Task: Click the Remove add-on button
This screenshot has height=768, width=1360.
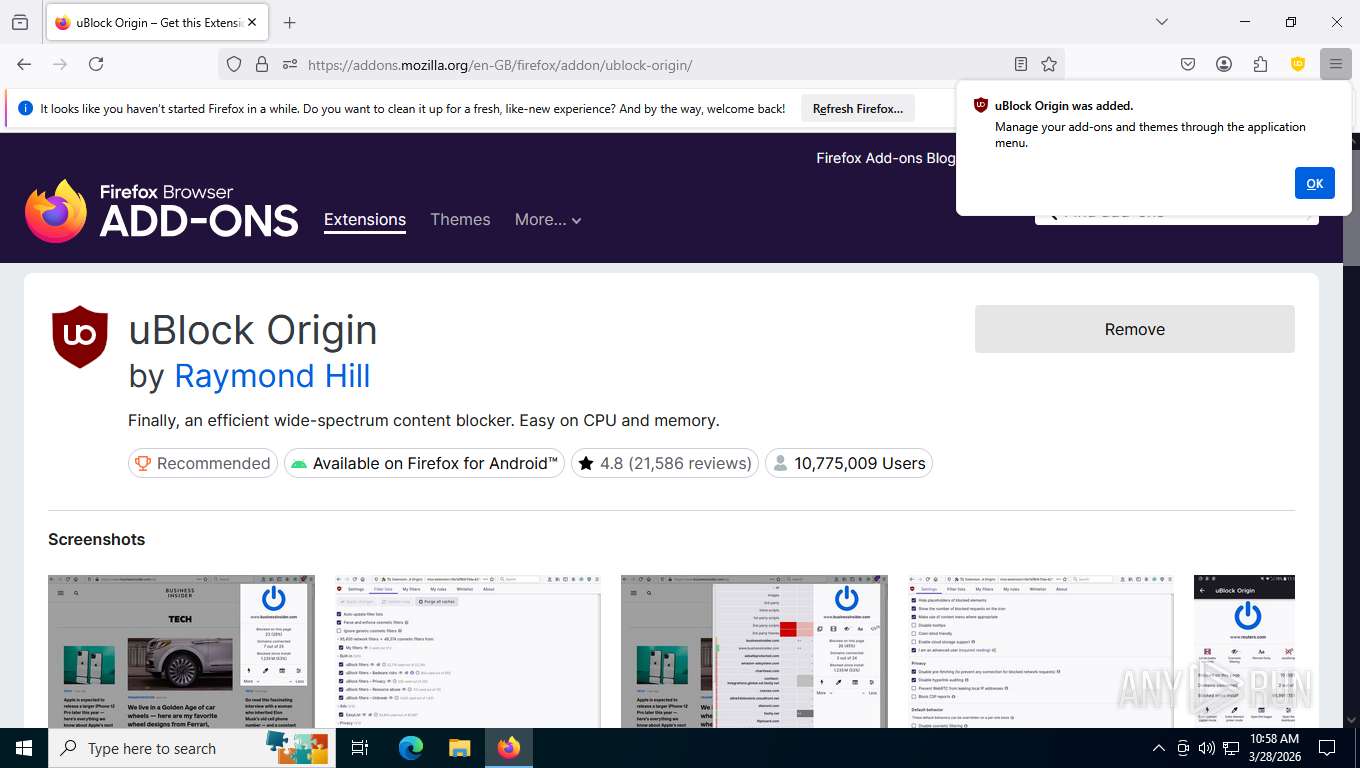Action: tap(1135, 329)
